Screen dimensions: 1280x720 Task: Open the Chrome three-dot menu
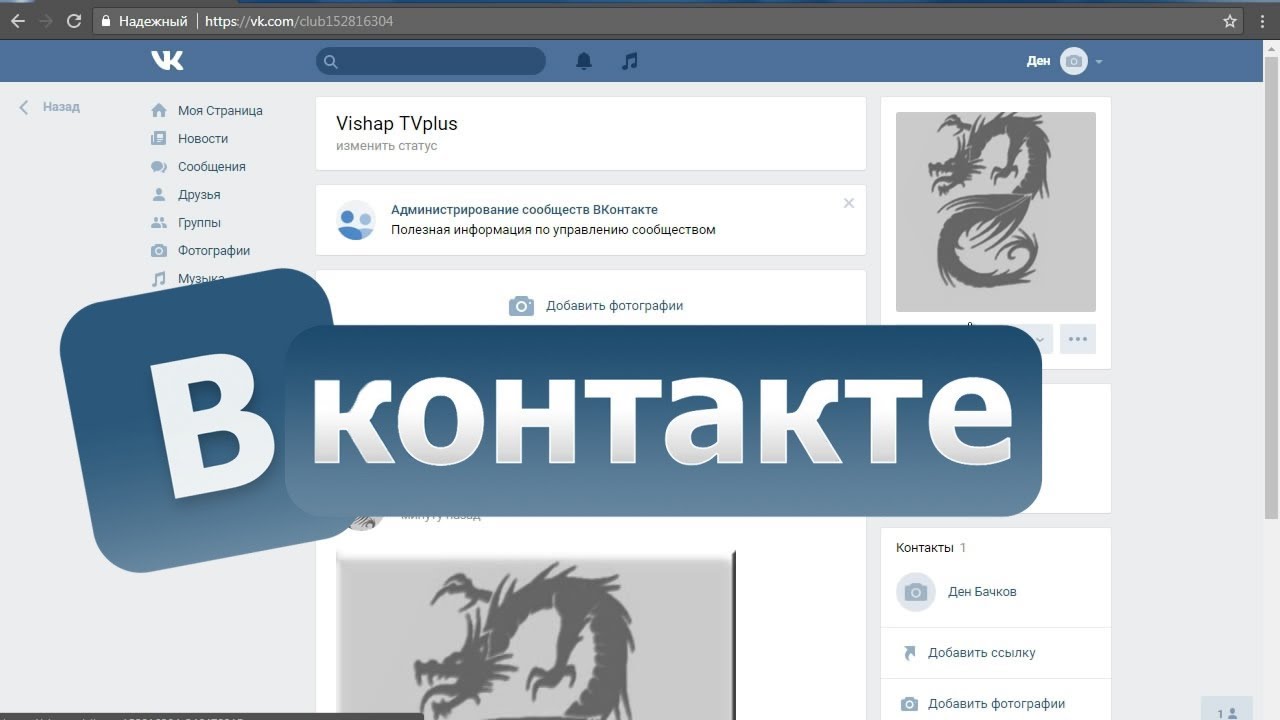click(x=1263, y=21)
